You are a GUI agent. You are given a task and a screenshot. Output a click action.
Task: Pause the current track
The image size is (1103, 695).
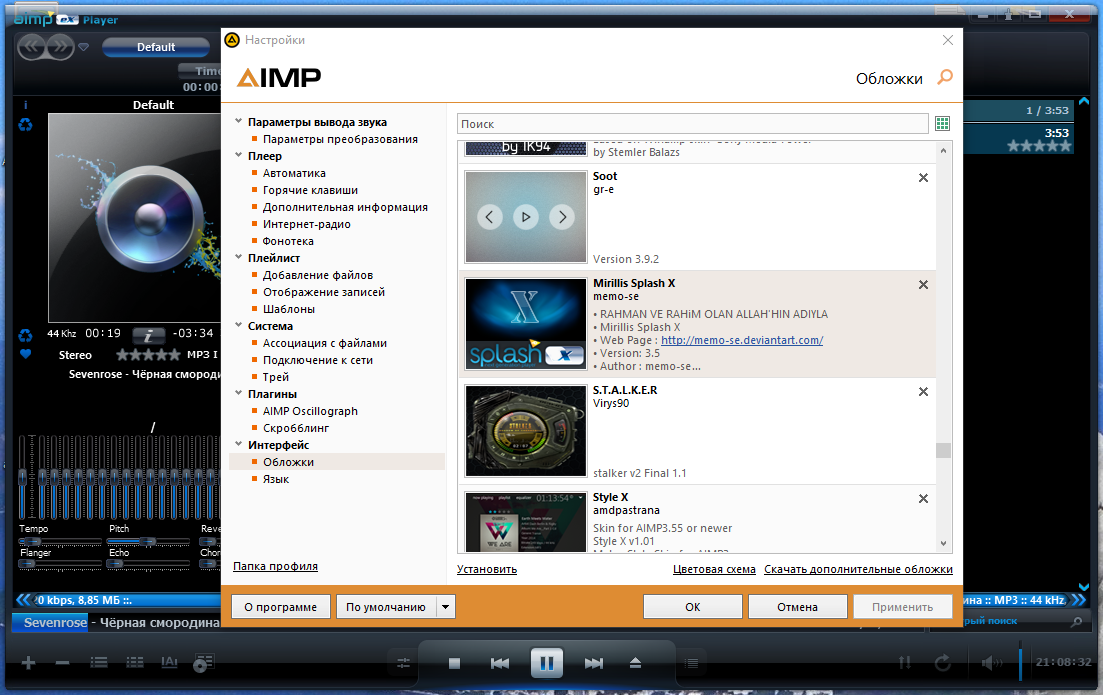tap(547, 663)
